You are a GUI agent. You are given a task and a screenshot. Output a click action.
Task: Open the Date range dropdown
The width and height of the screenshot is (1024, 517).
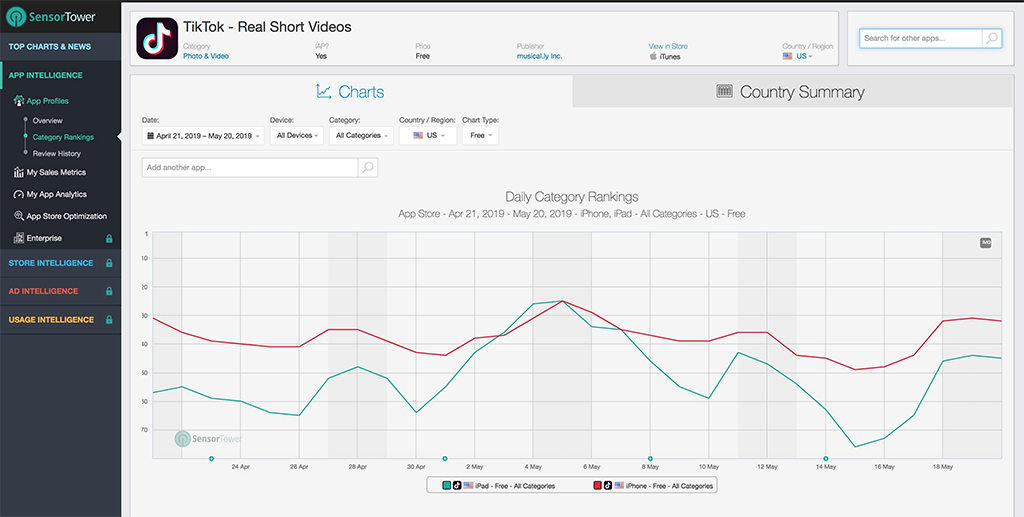click(x=203, y=135)
